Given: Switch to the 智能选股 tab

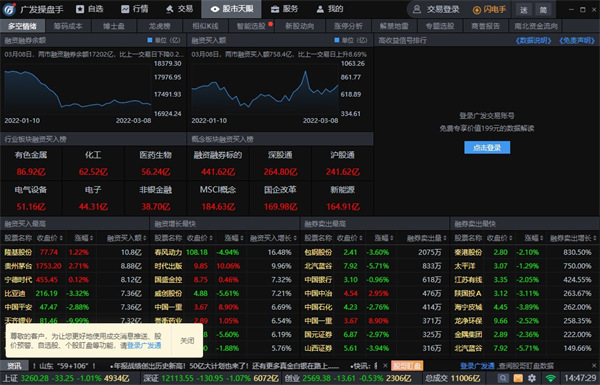Looking at the screenshot, I should (x=251, y=26).
